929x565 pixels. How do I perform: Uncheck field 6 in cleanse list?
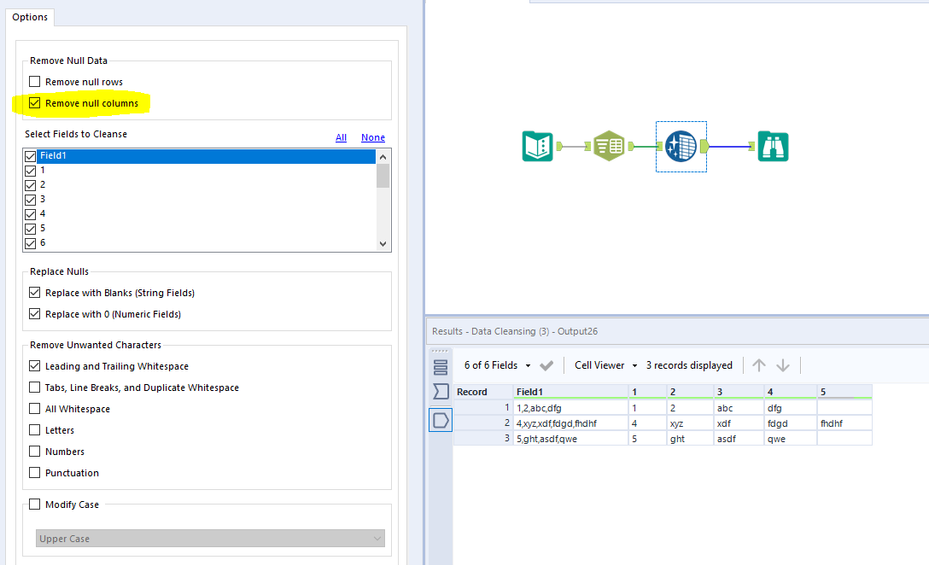pyautogui.click(x=31, y=243)
